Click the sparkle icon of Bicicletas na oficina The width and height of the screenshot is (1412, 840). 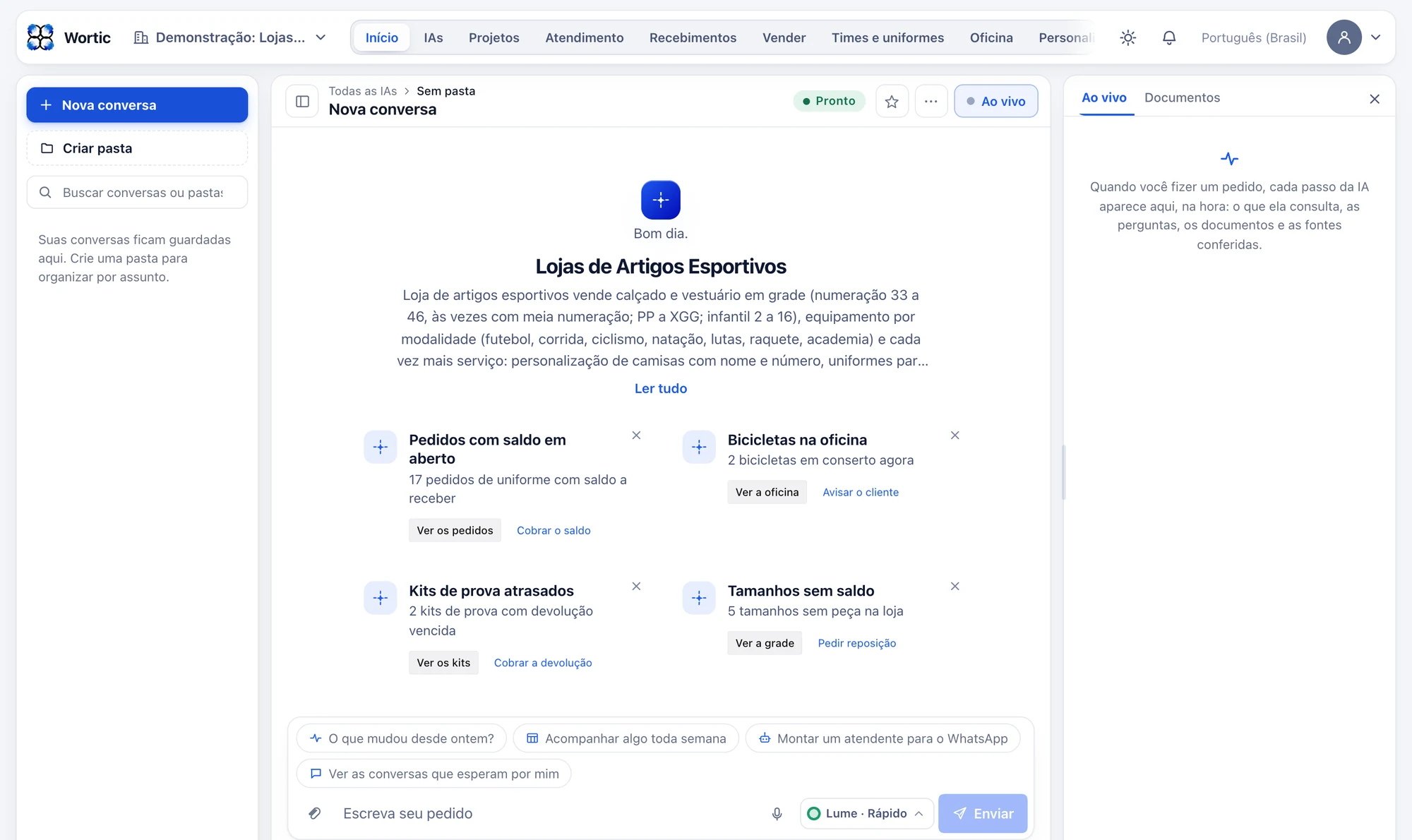[x=699, y=447]
